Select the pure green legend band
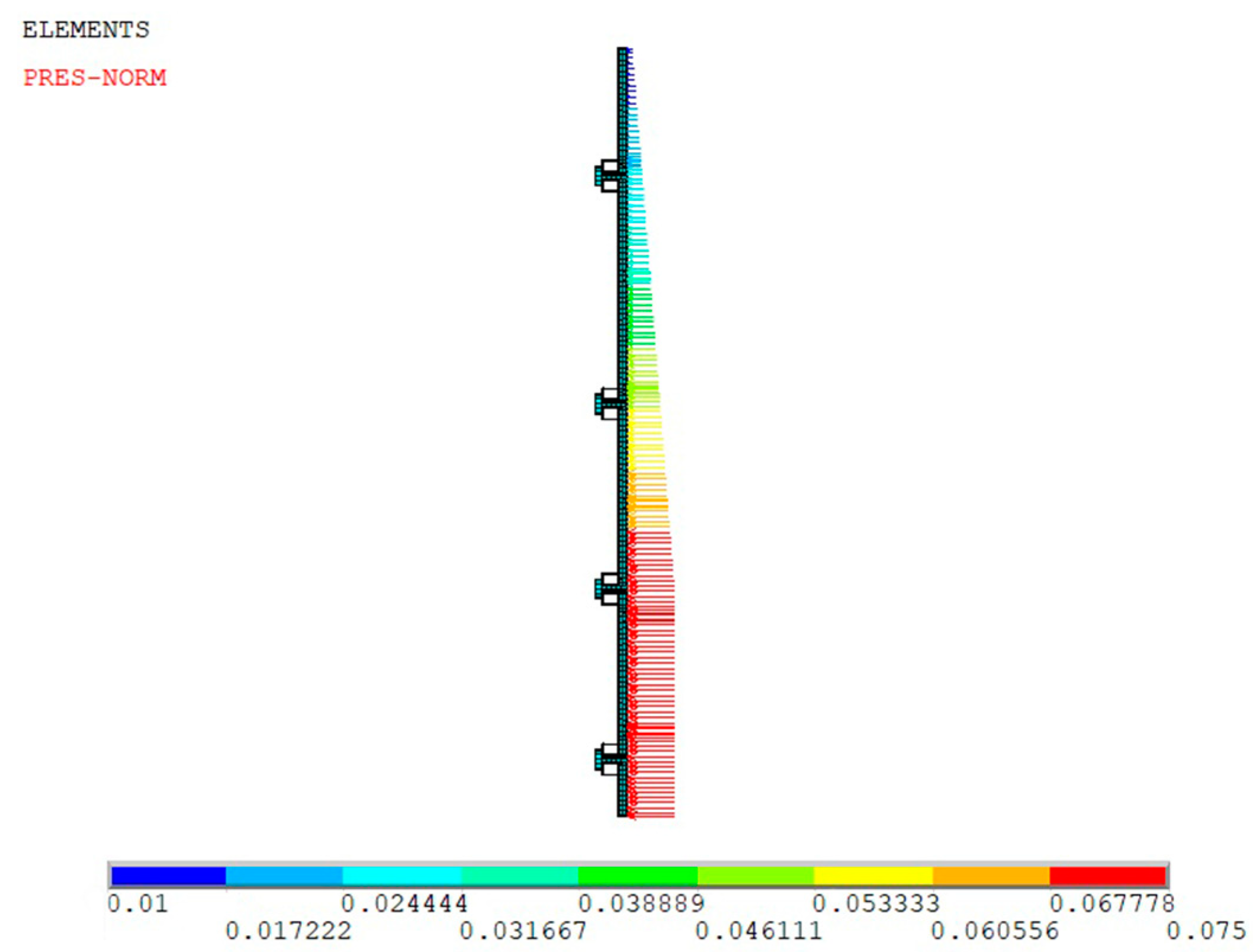Viewport: 1253px width, 952px height. coord(637,875)
